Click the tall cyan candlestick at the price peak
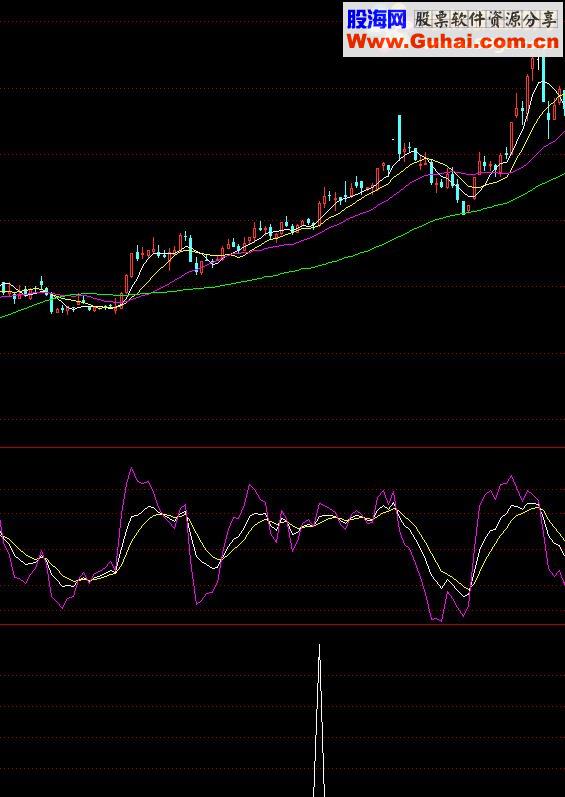The height and width of the screenshot is (797, 565). click(x=543, y=79)
